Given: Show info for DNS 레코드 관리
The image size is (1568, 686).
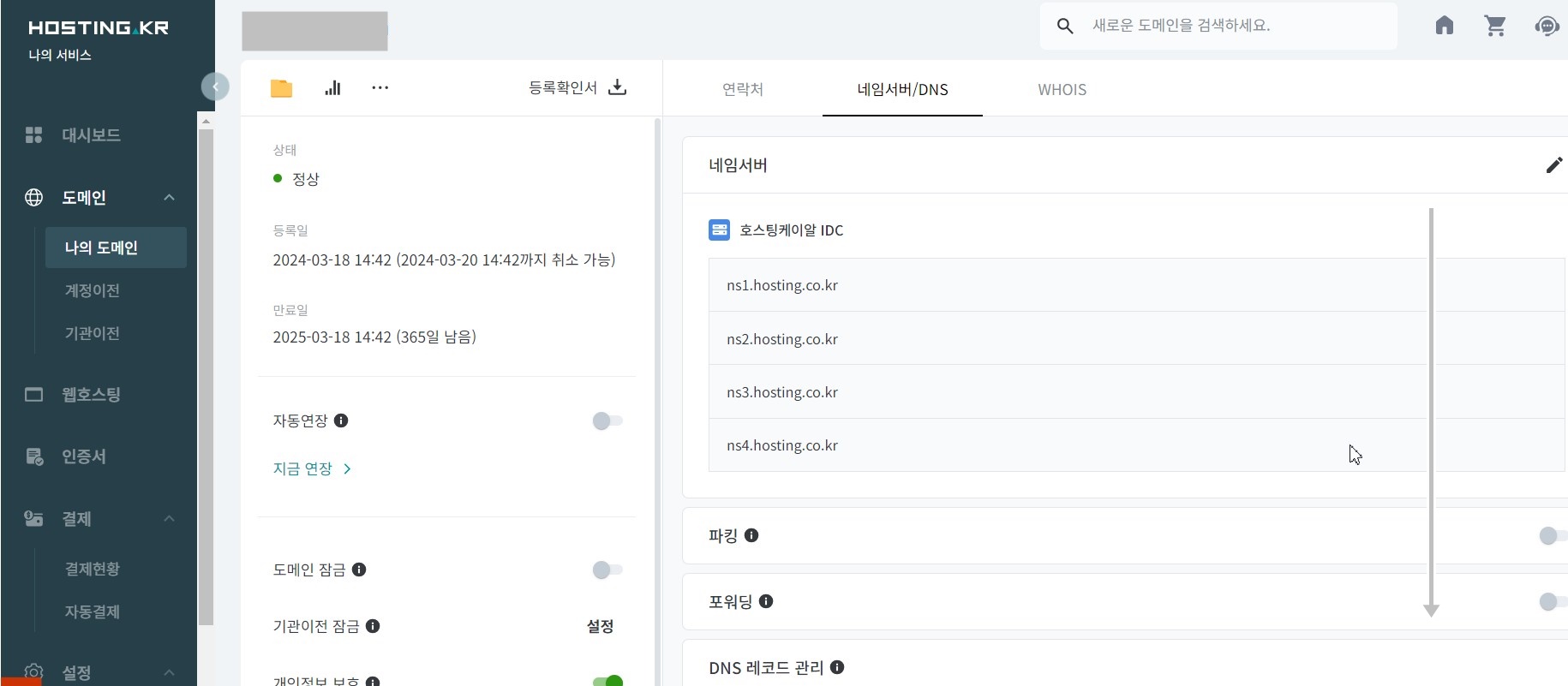Looking at the screenshot, I should [x=837, y=667].
